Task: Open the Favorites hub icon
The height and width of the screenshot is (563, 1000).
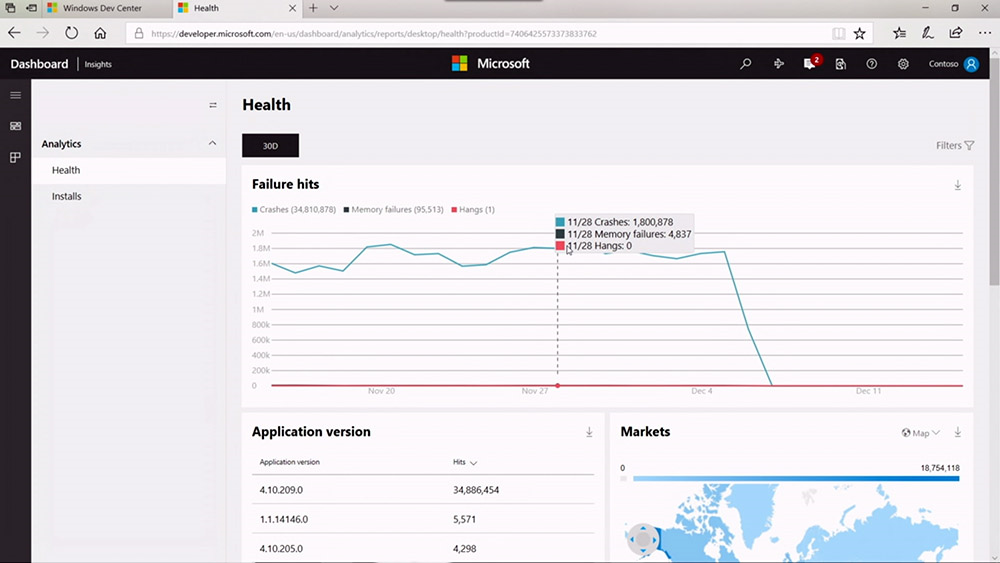Action: click(x=899, y=33)
